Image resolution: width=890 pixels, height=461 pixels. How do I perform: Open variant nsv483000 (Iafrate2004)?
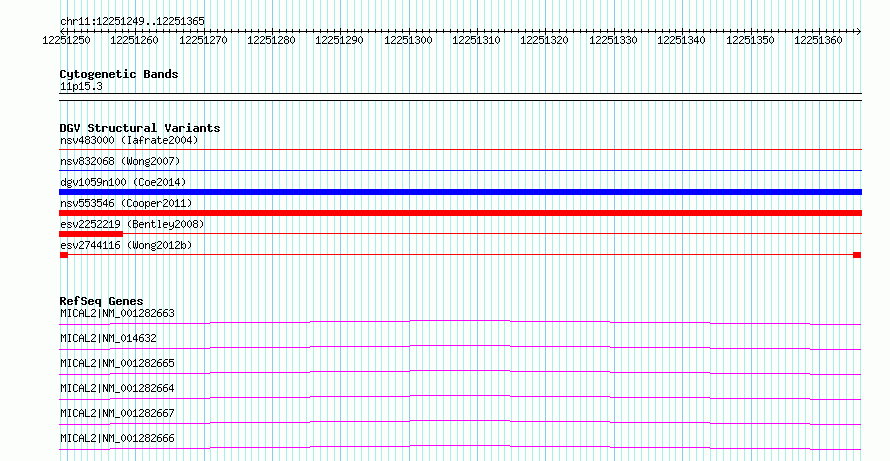(129, 140)
